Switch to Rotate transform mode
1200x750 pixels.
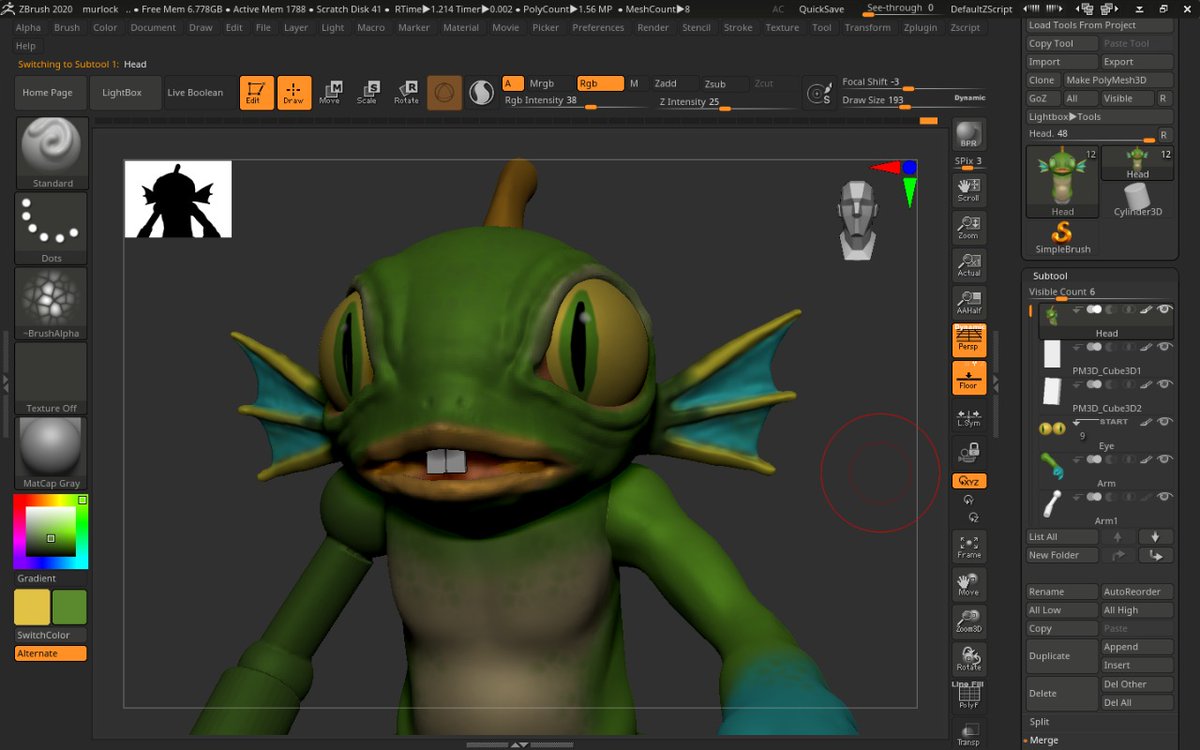click(406, 93)
